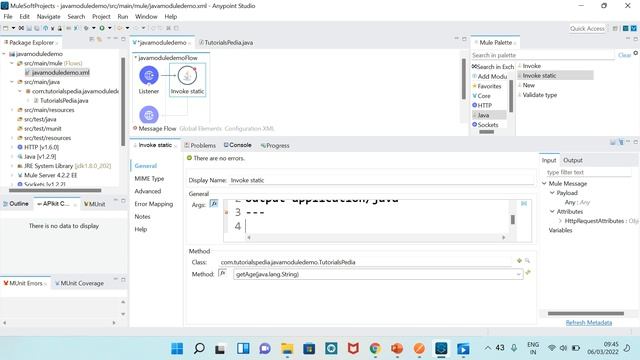Open the Configuration XML view tab
The height and width of the screenshot is (360, 640).
pyautogui.click(x=249, y=129)
